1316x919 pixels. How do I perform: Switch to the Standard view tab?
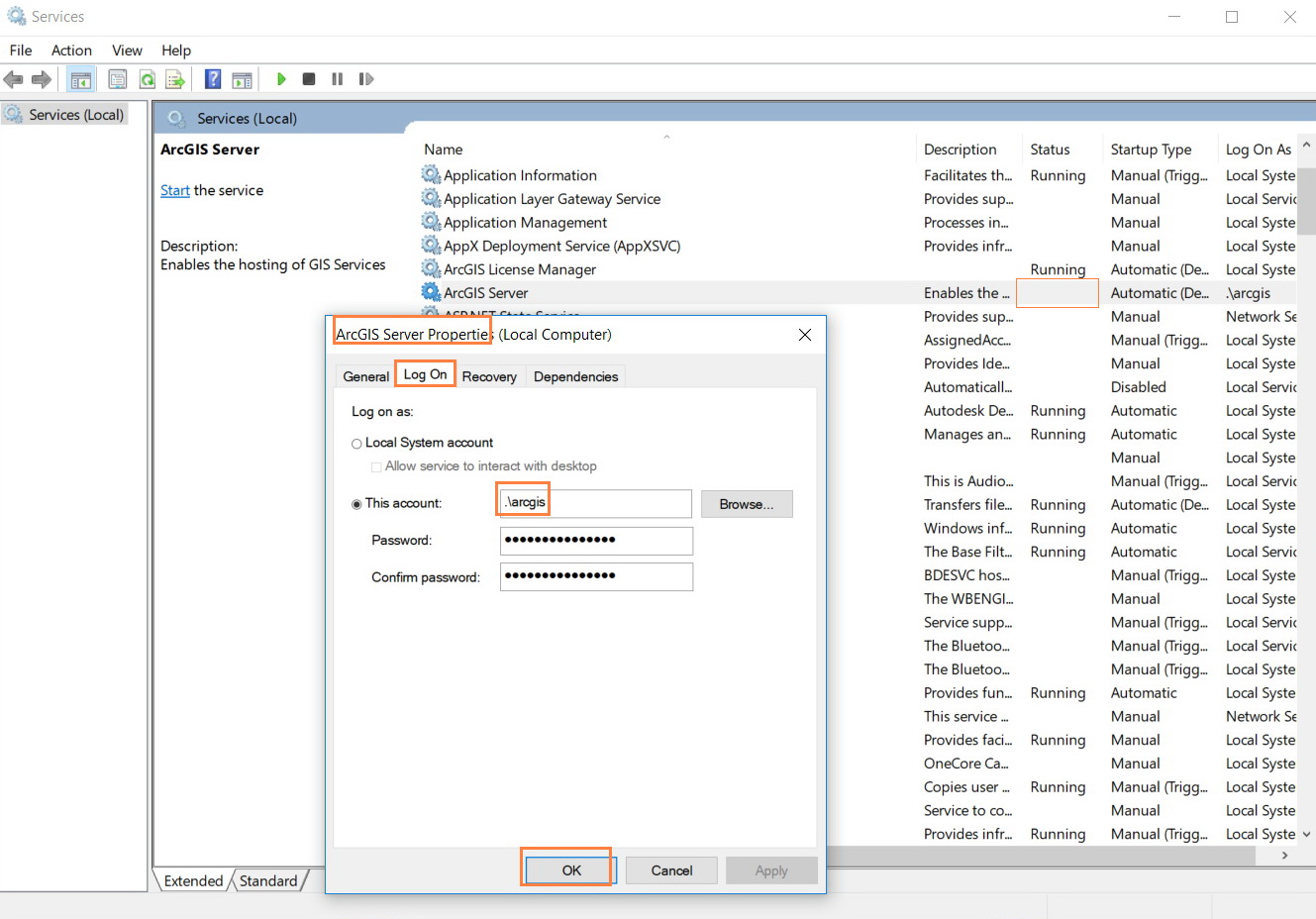point(268,880)
